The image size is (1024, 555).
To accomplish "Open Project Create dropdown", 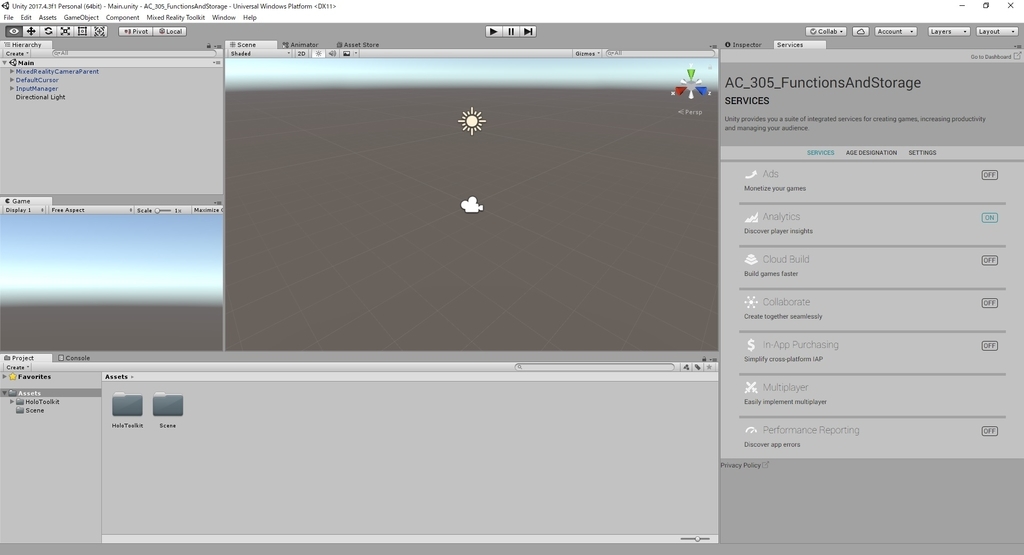I will [x=17, y=368].
